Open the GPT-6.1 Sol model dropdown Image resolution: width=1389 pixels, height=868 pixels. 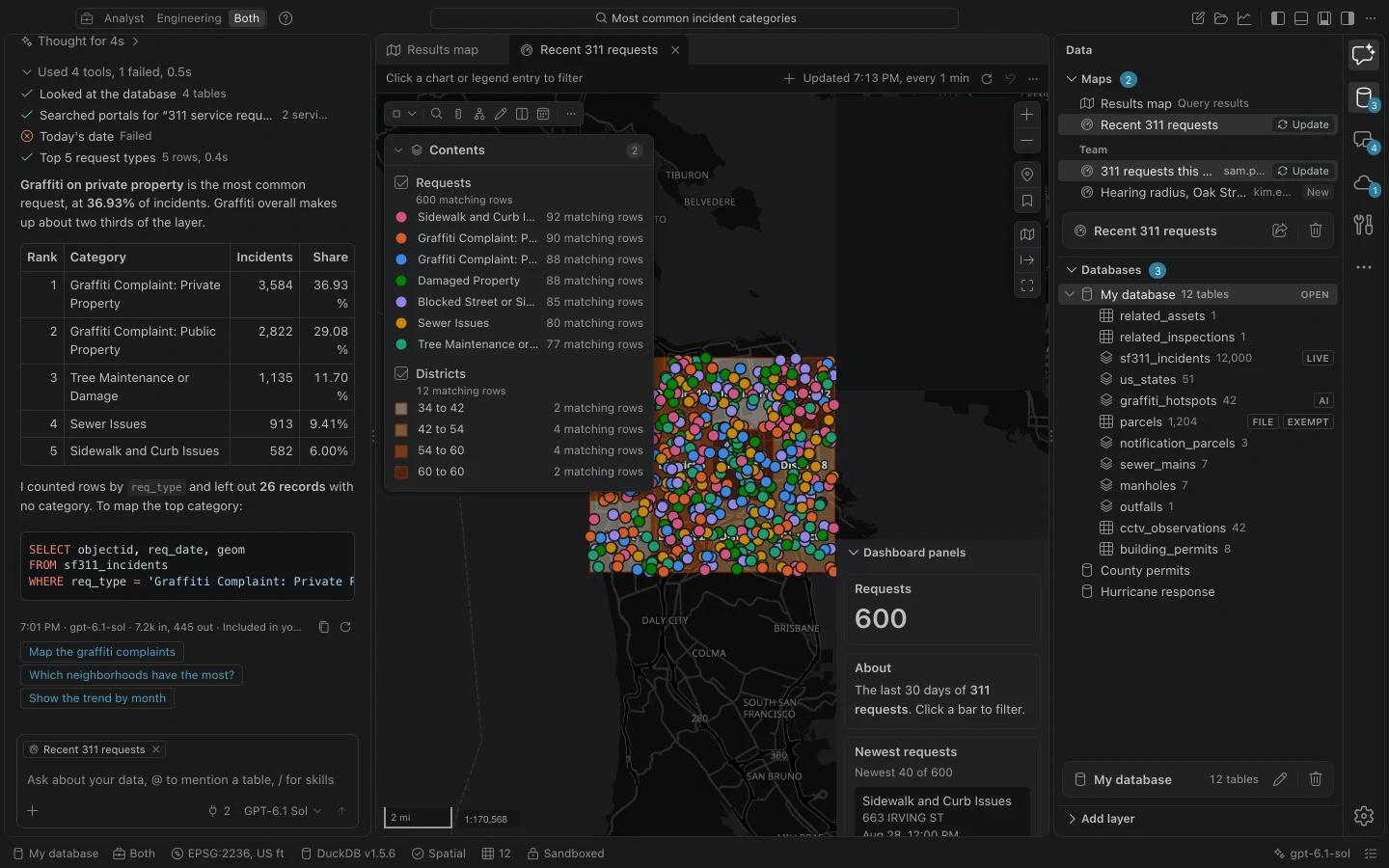click(x=283, y=811)
